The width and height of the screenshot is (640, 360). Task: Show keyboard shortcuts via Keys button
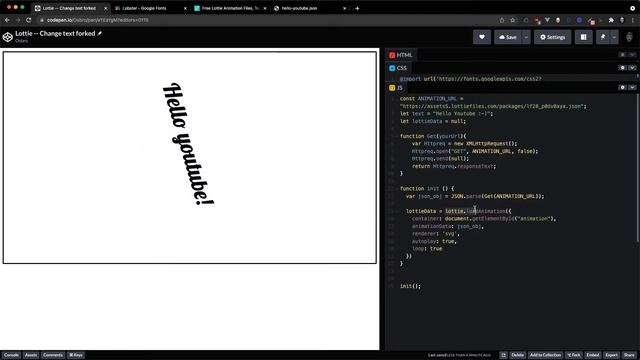[76, 355]
